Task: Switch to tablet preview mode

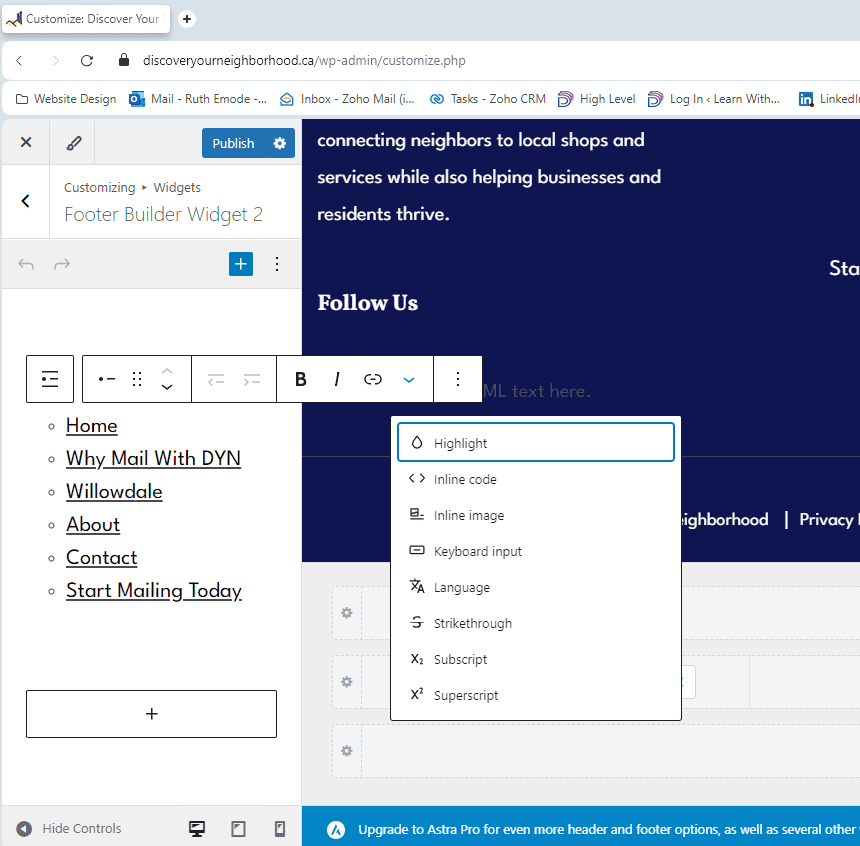Action: tap(238, 829)
